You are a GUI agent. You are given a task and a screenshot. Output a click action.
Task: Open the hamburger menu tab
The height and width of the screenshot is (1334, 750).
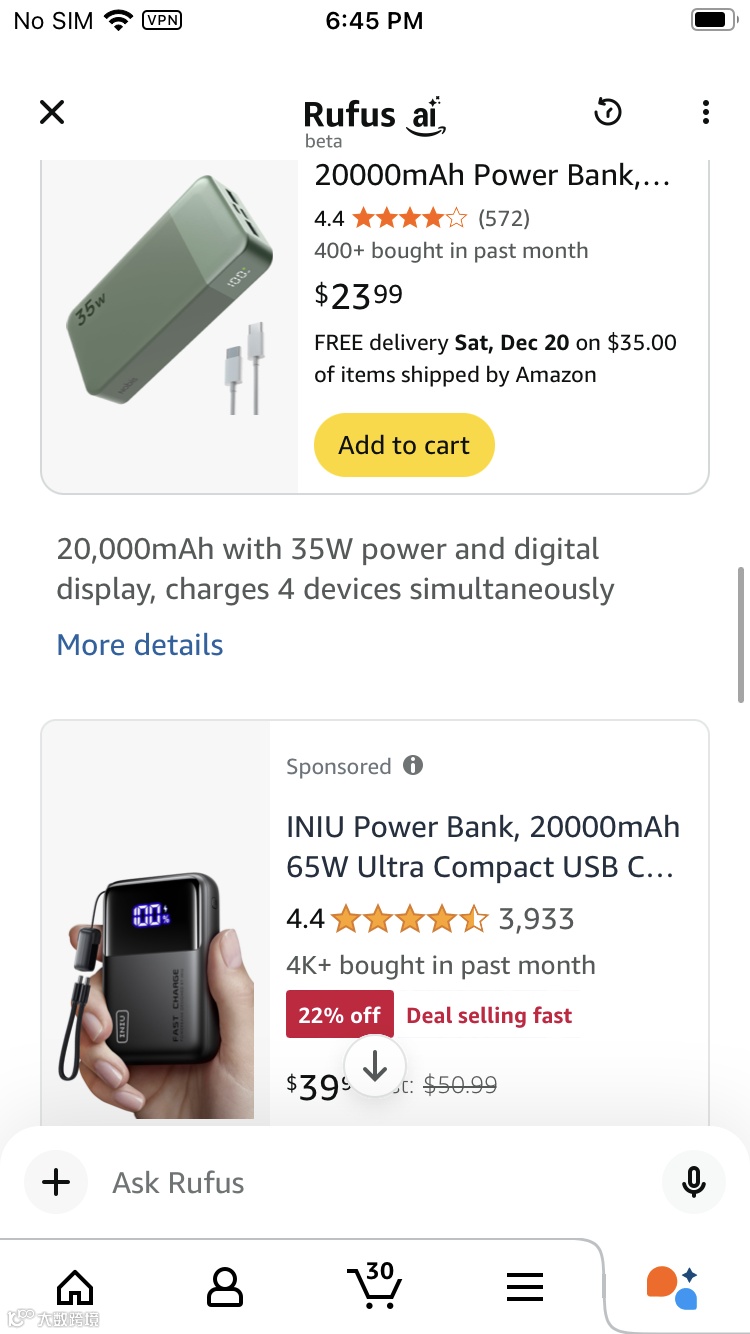click(x=525, y=1286)
